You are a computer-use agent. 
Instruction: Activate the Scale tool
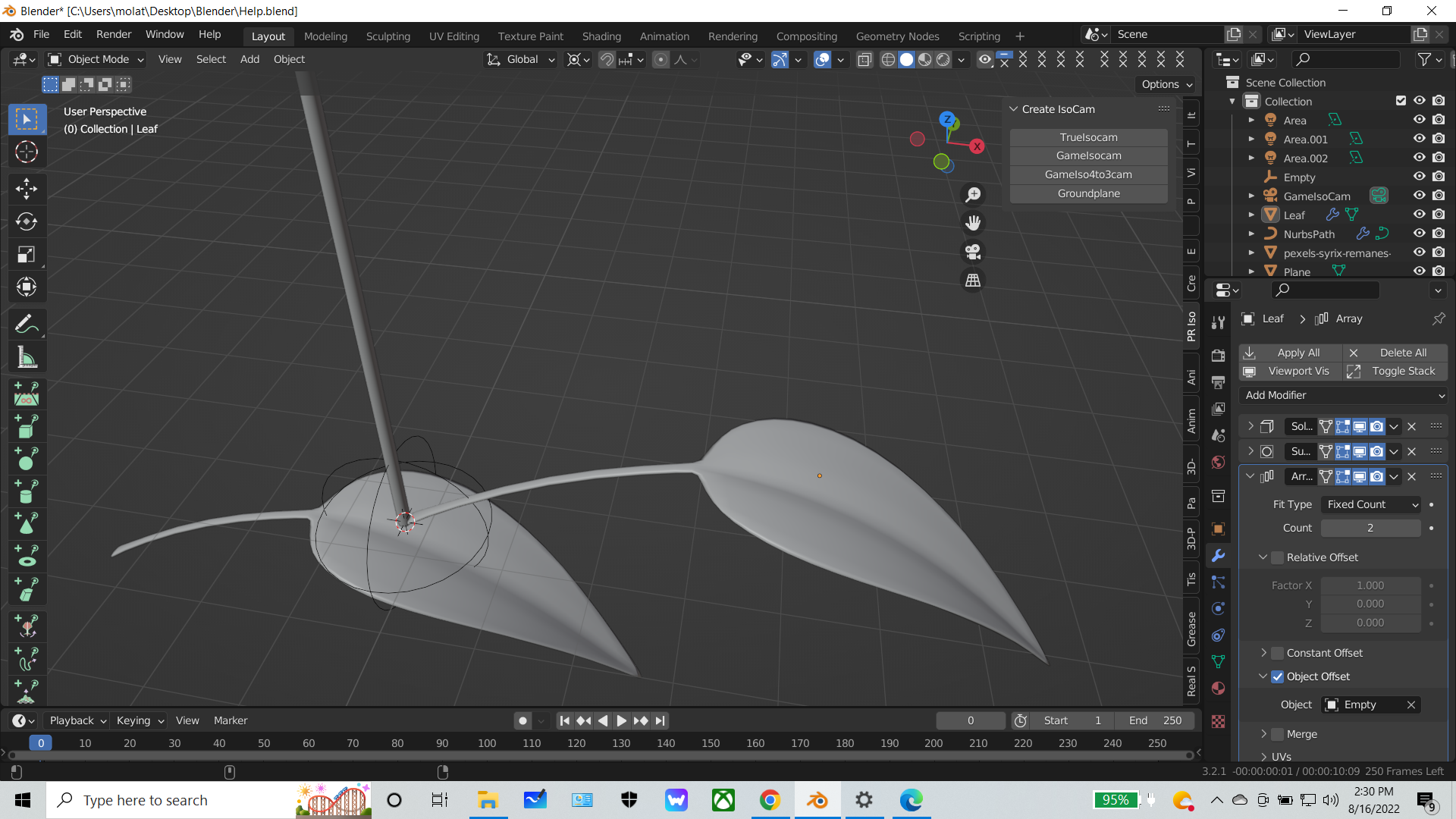coord(27,254)
